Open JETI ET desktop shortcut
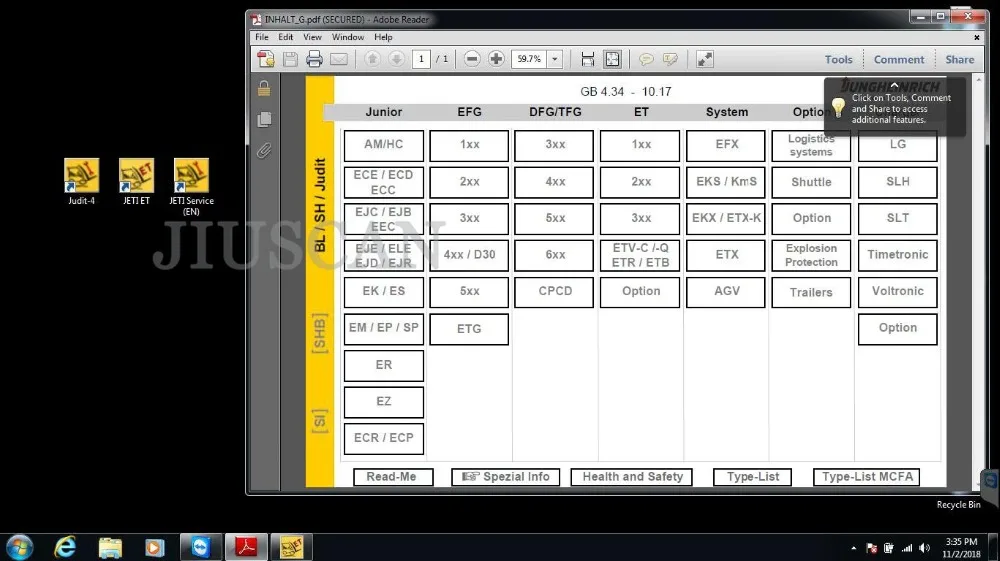1000x561 pixels. 136,182
